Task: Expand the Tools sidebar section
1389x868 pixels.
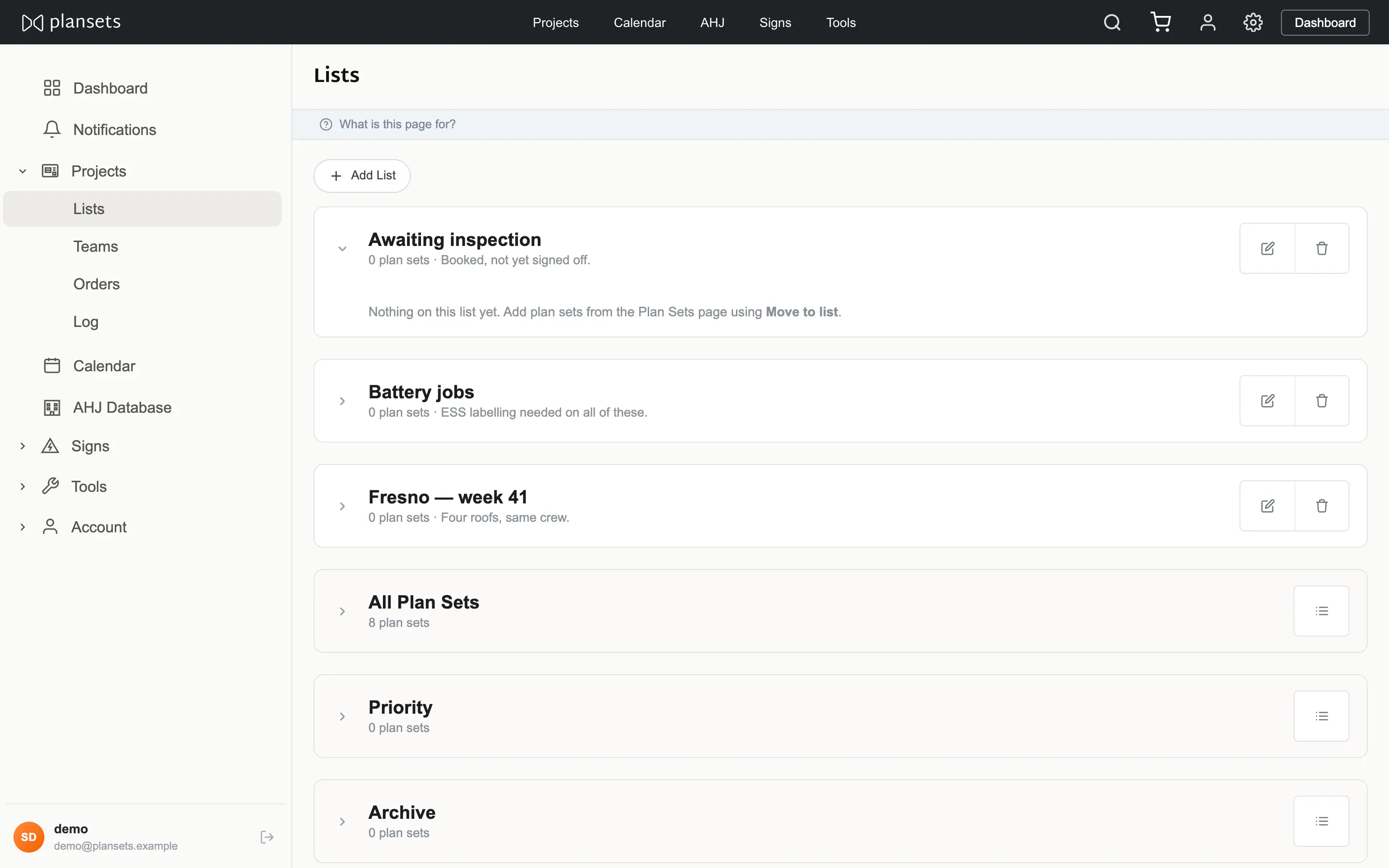Action: pyautogui.click(x=23, y=486)
